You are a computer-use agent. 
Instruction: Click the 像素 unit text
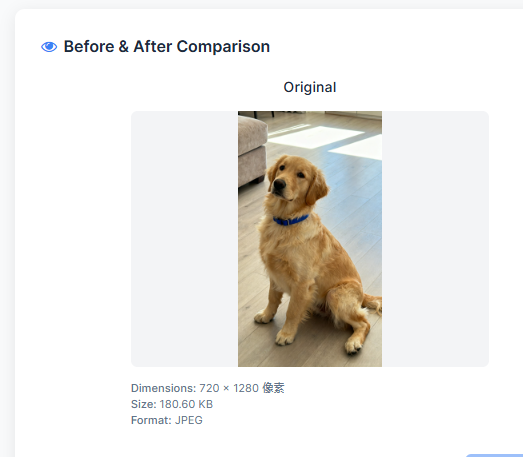(273, 388)
